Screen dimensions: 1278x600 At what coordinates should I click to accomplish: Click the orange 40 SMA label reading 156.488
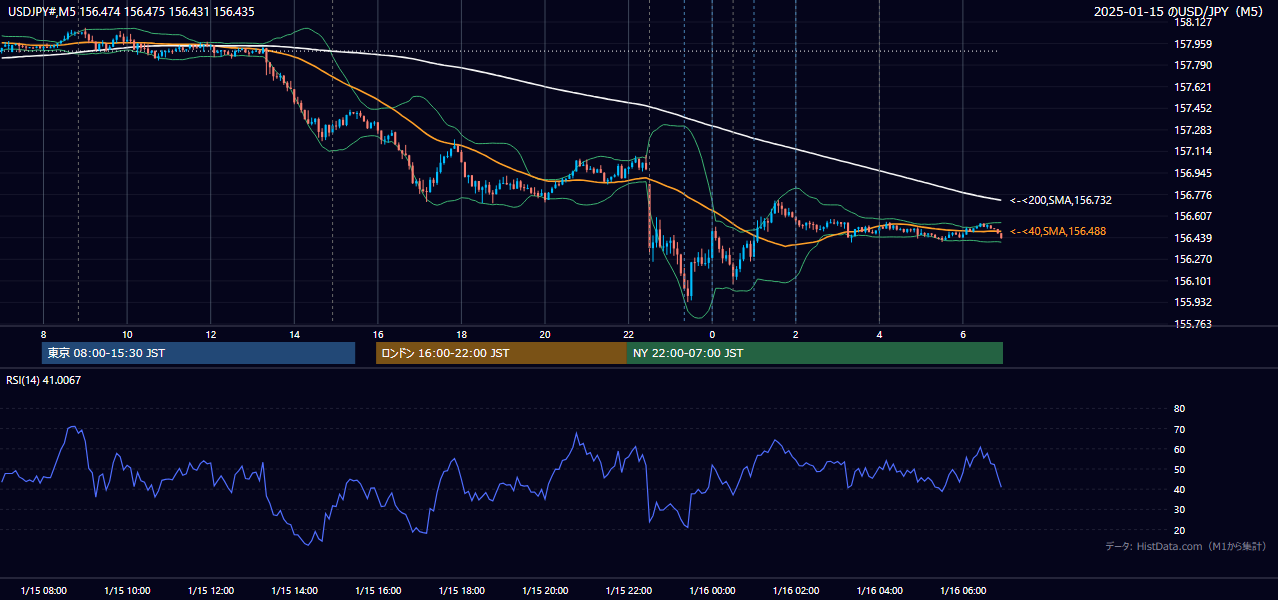point(1057,231)
